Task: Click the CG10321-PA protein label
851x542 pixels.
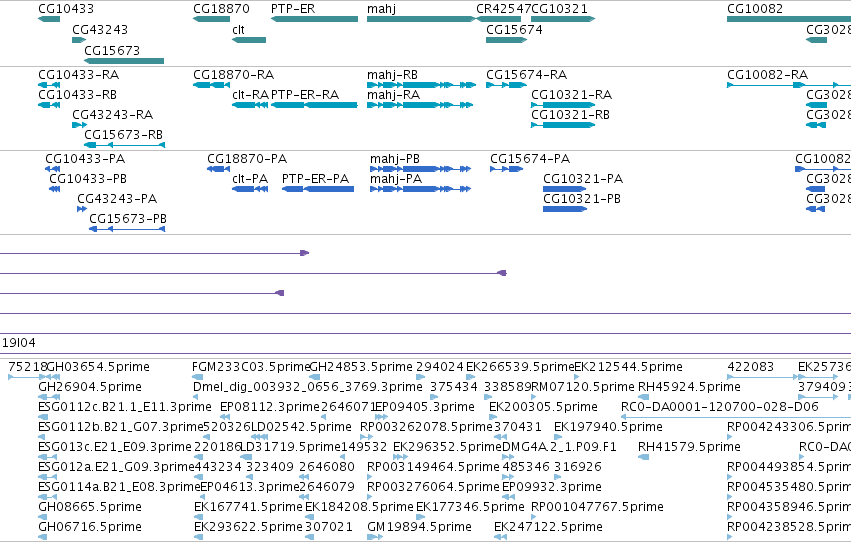Action: tap(583, 178)
